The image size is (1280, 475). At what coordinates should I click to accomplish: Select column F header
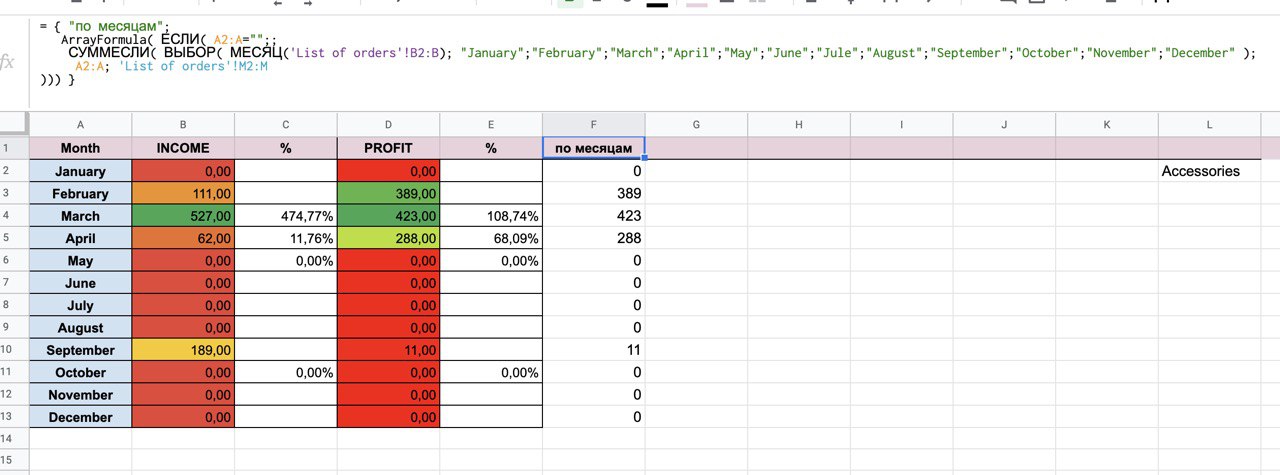point(594,124)
